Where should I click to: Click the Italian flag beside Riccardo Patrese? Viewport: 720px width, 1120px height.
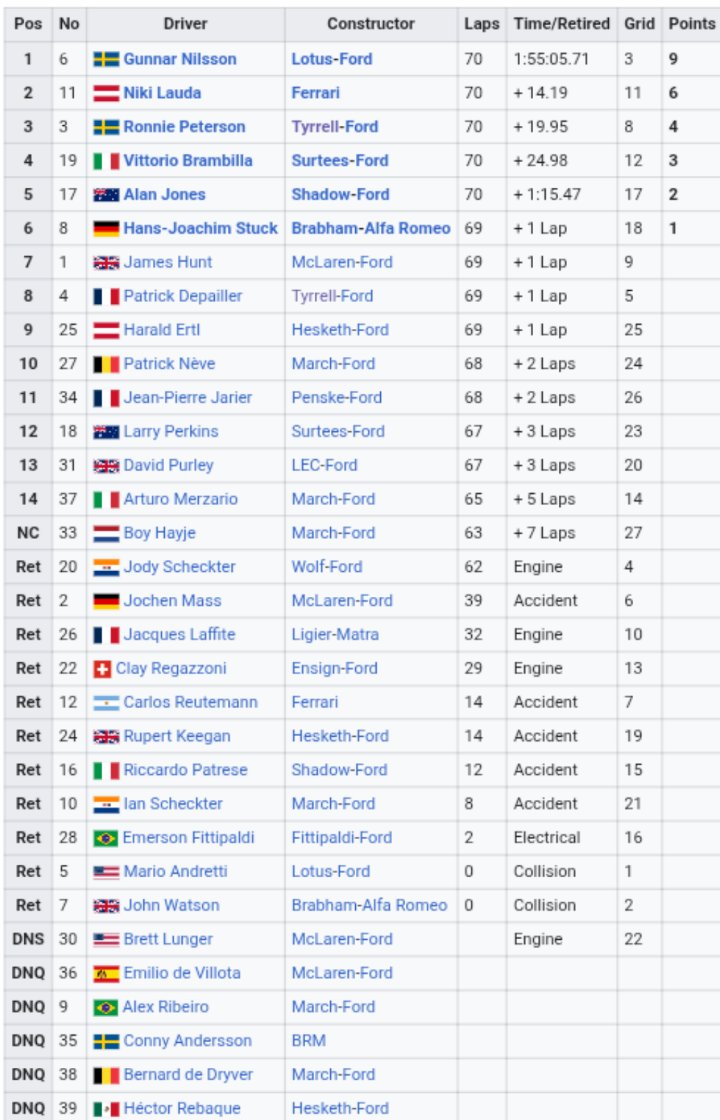point(106,770)
